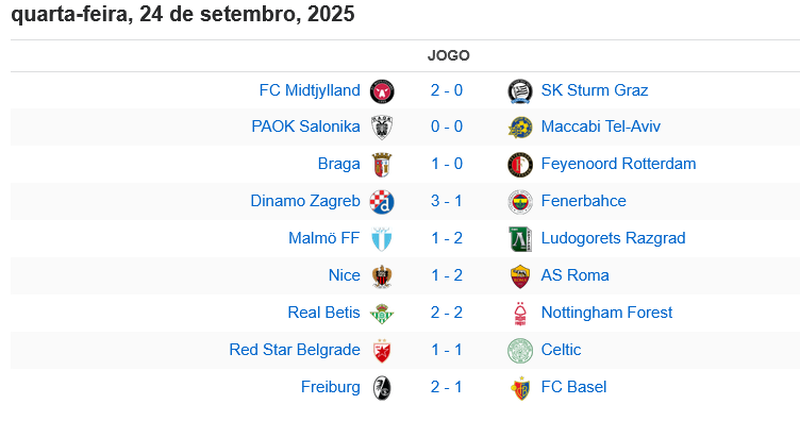The width and height of the screenshot is (800, 421).
Task: Click the PAOK Salonika team logo
Action: 382,128
